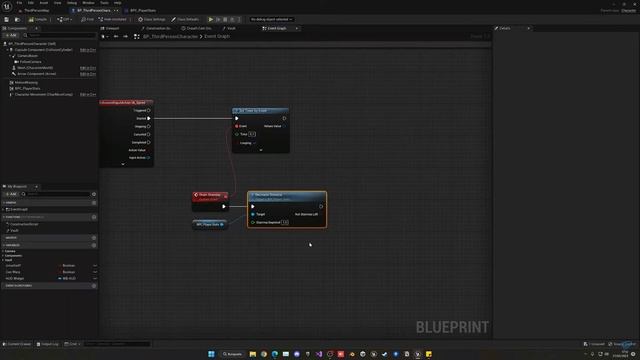This screenshot has height=360, width=640.
Task: Expand the Set Timer by Event advanced arrow
Action: point(261,150)
